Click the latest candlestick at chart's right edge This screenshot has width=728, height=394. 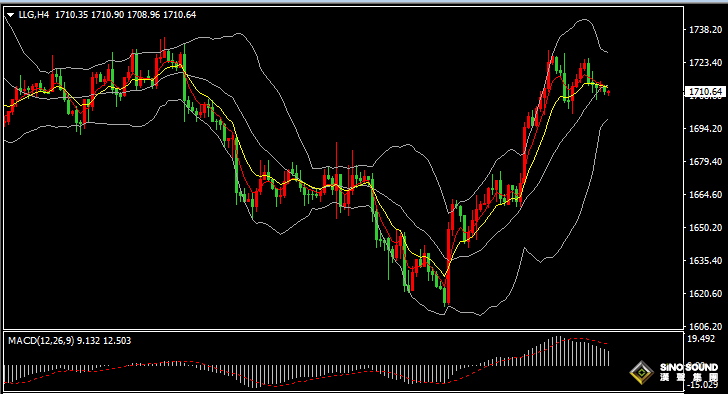[608, 92]
